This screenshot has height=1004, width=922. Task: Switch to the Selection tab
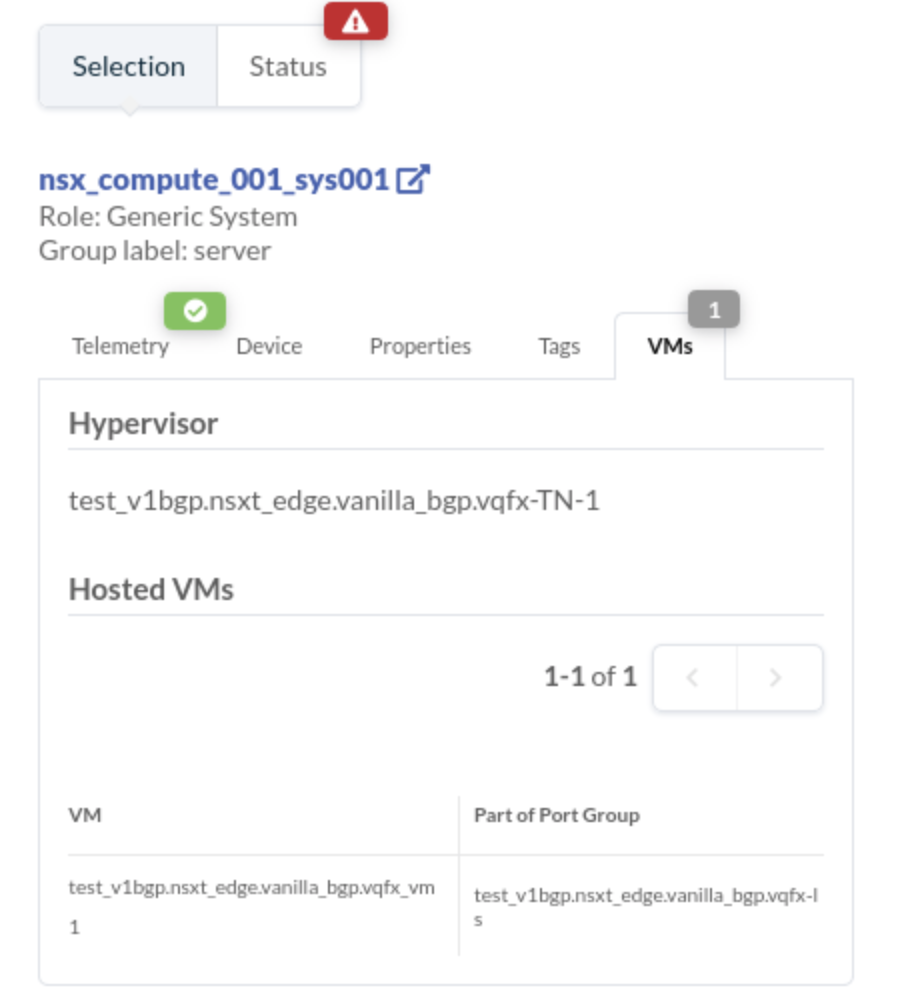click(128, 67)
